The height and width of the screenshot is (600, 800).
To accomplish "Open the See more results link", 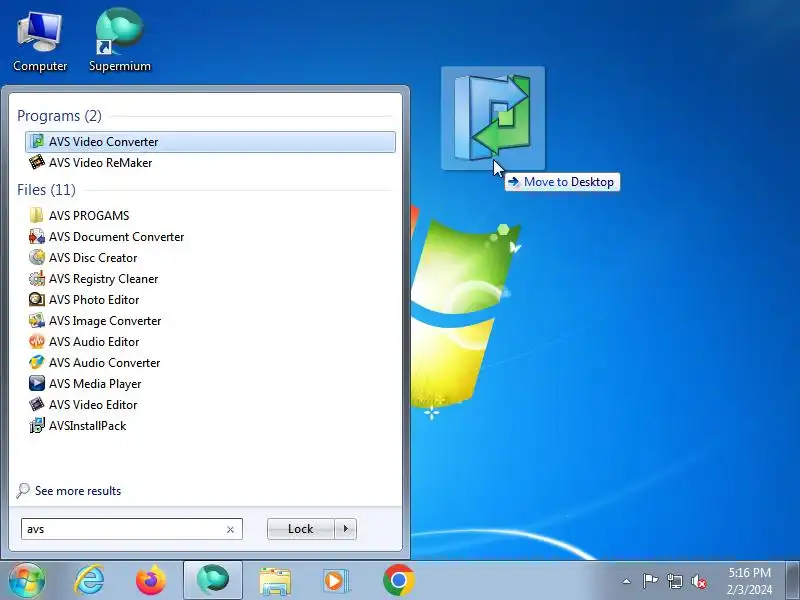I will (x=78, y=491).
